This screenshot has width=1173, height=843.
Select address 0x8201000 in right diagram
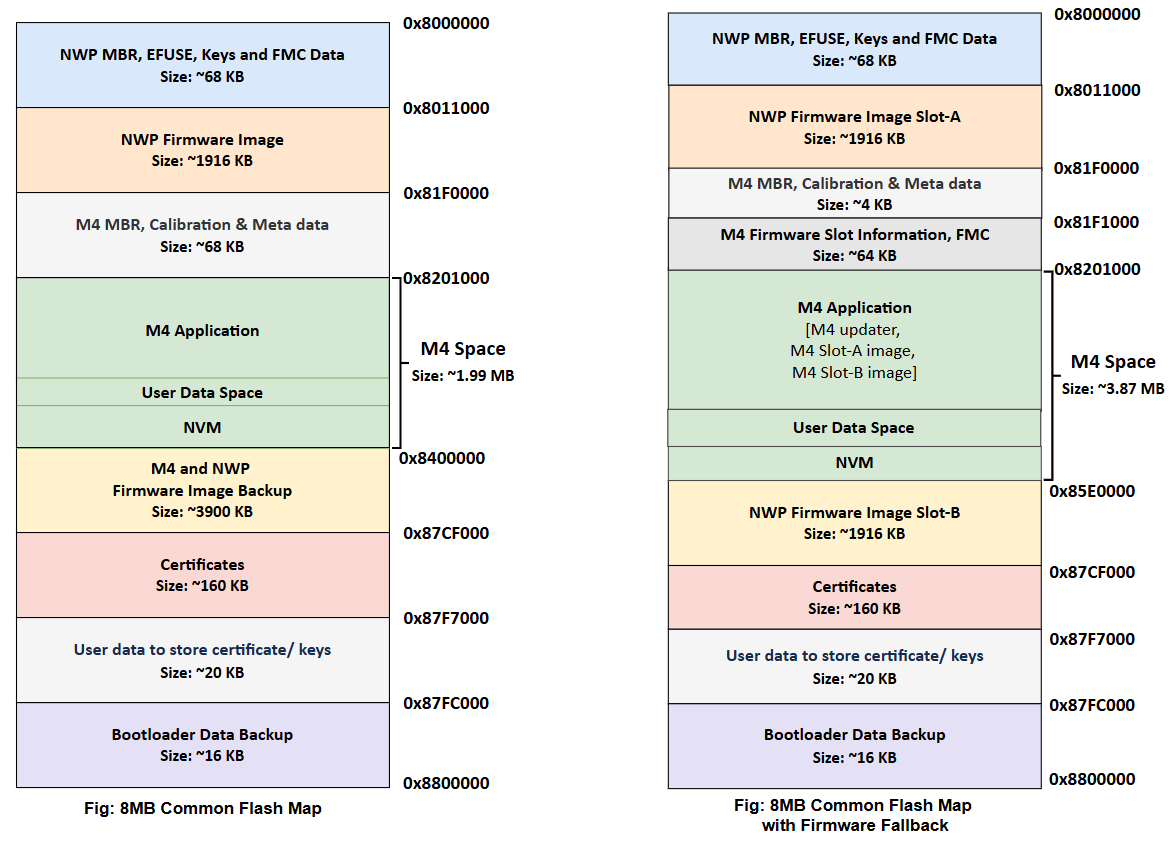pos(1098,268)
